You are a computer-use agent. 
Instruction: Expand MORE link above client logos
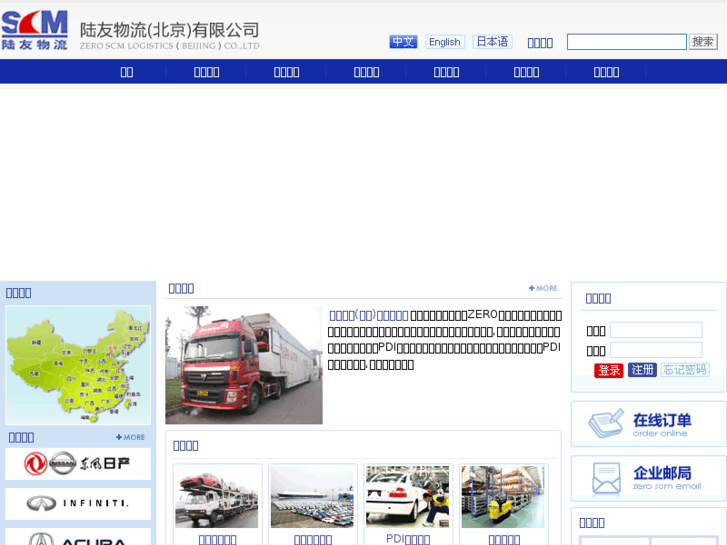coord(130,437)
